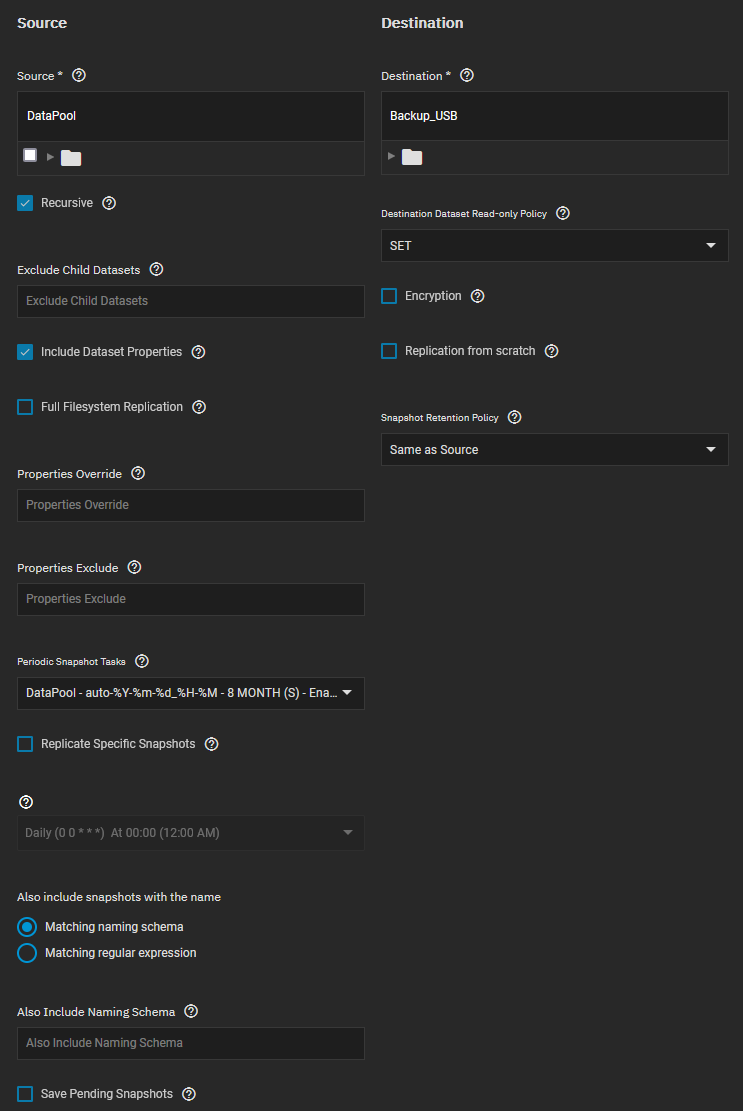Show help tooltip for Snapshot Retention Policy
743x1111 pixels.
(x=515, y=417)
